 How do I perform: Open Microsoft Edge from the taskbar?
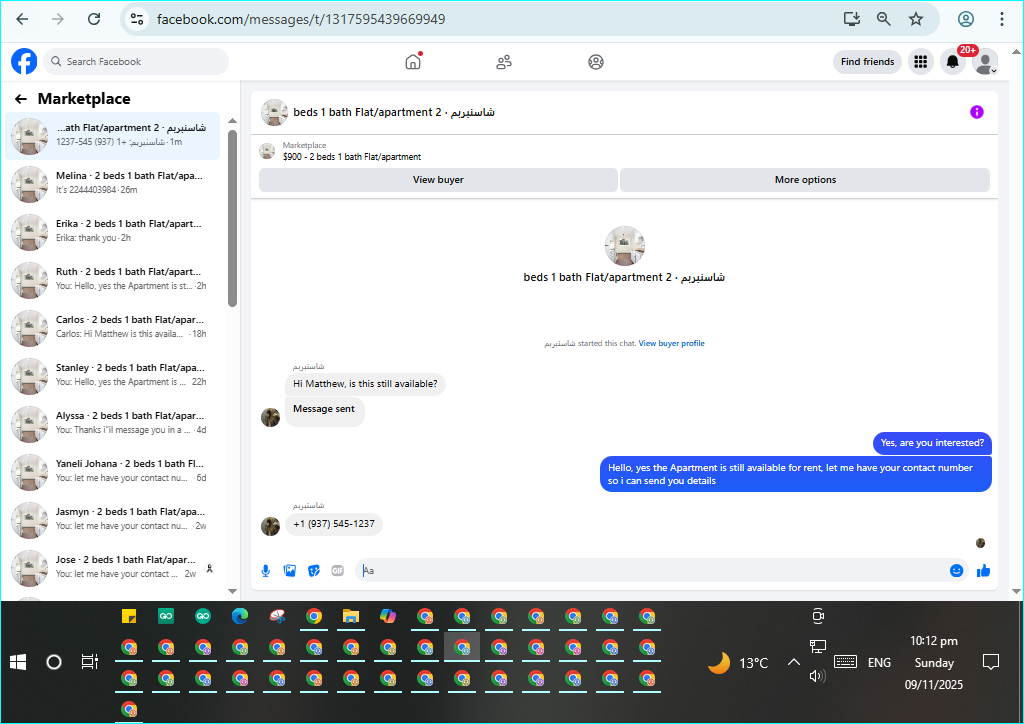click(x=240, y=616)
